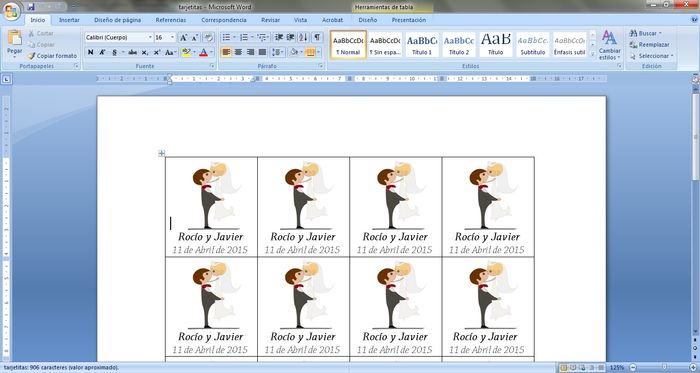Click the table move handle
This screenshot has height=373, width=700.
pyautogui.click(x=162, y=153)
